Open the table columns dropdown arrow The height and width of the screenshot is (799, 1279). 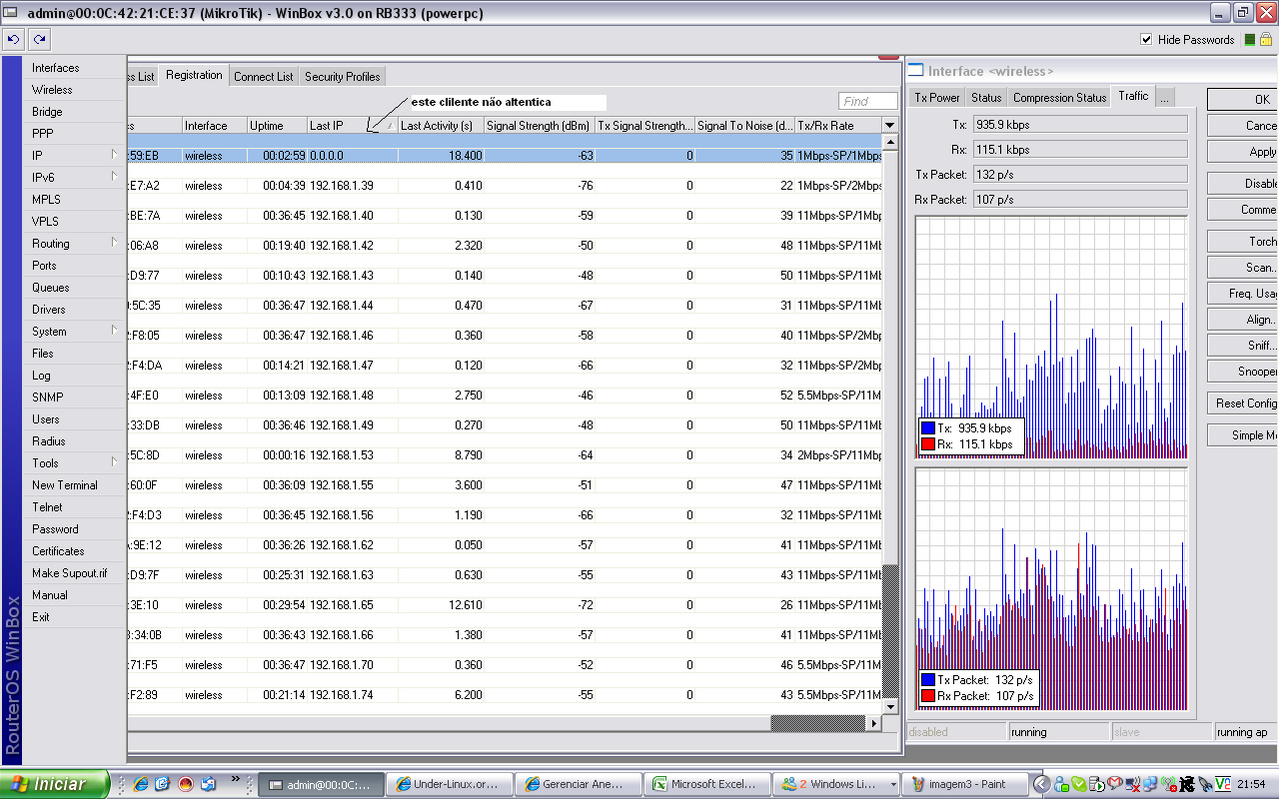pos(889,125)
